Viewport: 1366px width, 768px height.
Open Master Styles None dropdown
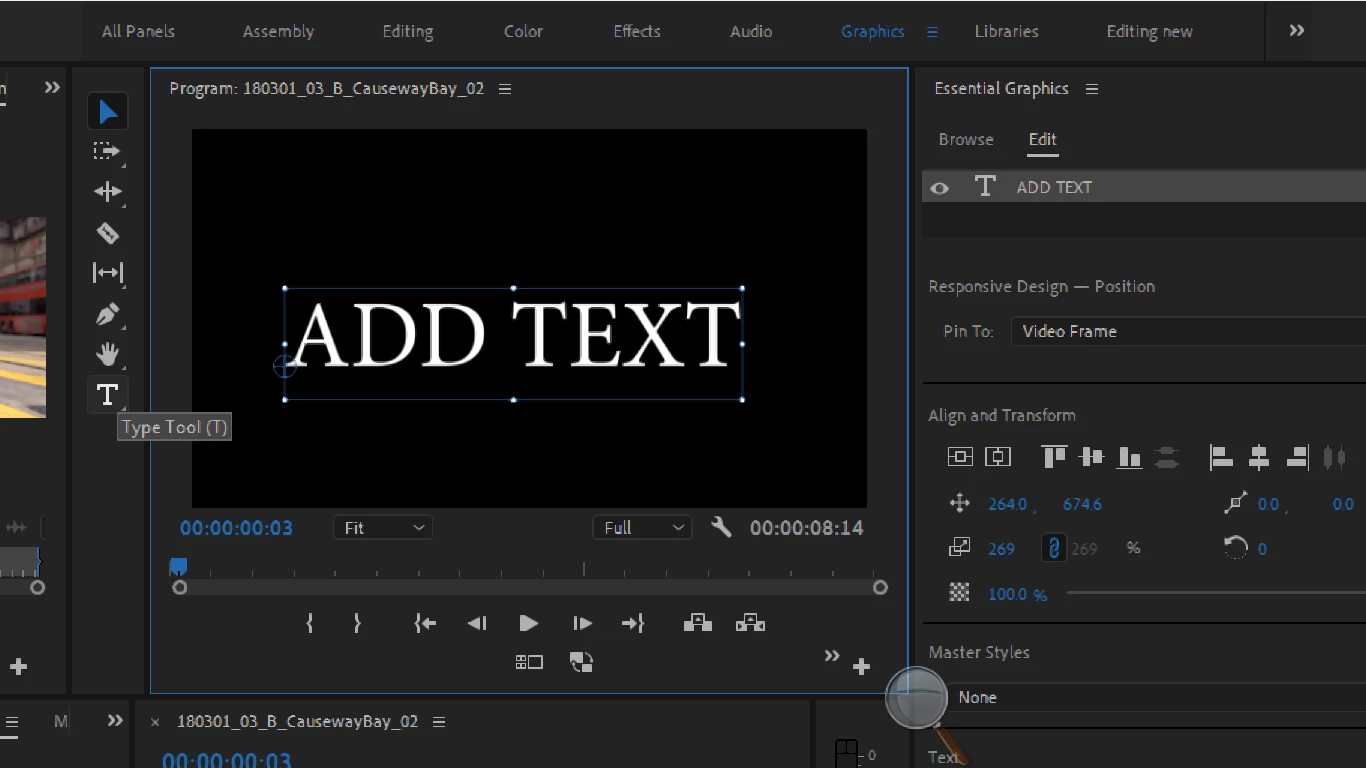coord(1155,697)
